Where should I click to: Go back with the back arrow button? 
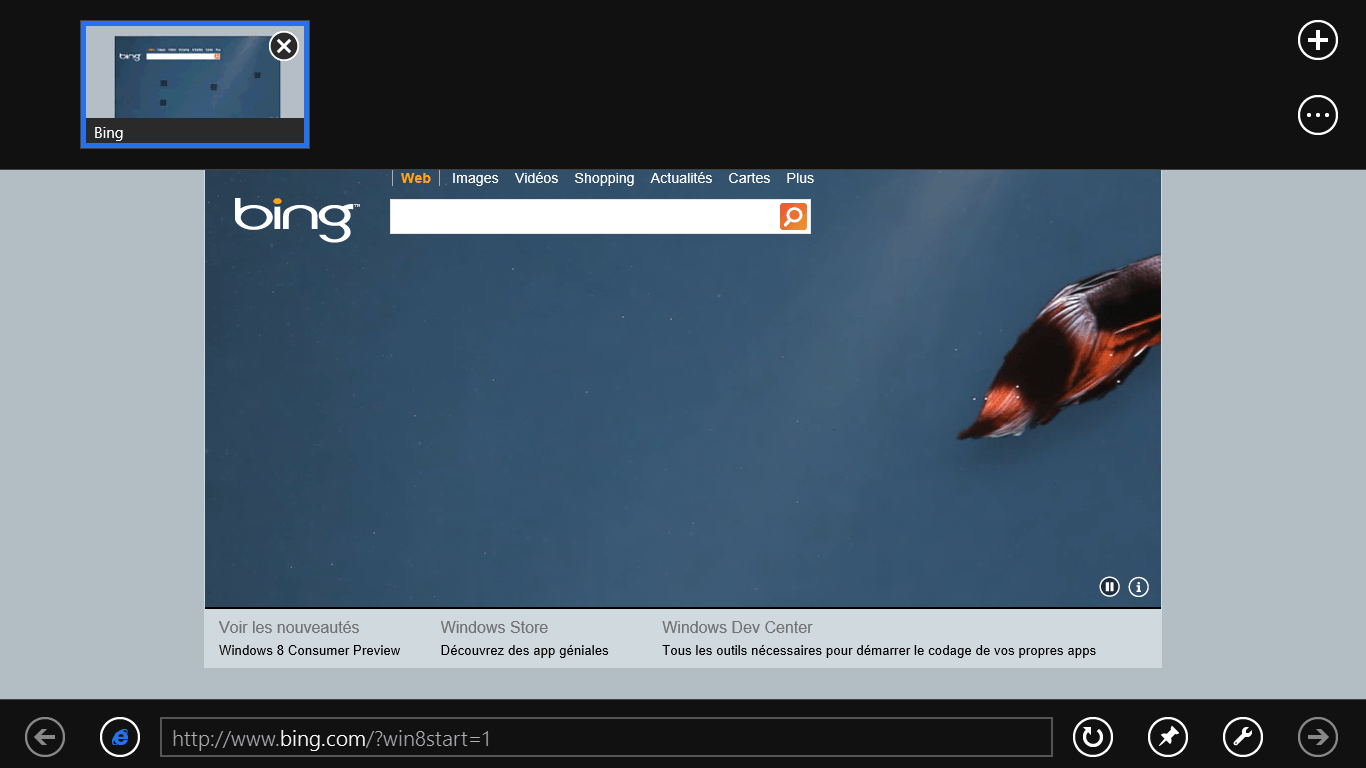tap(45, 738)
